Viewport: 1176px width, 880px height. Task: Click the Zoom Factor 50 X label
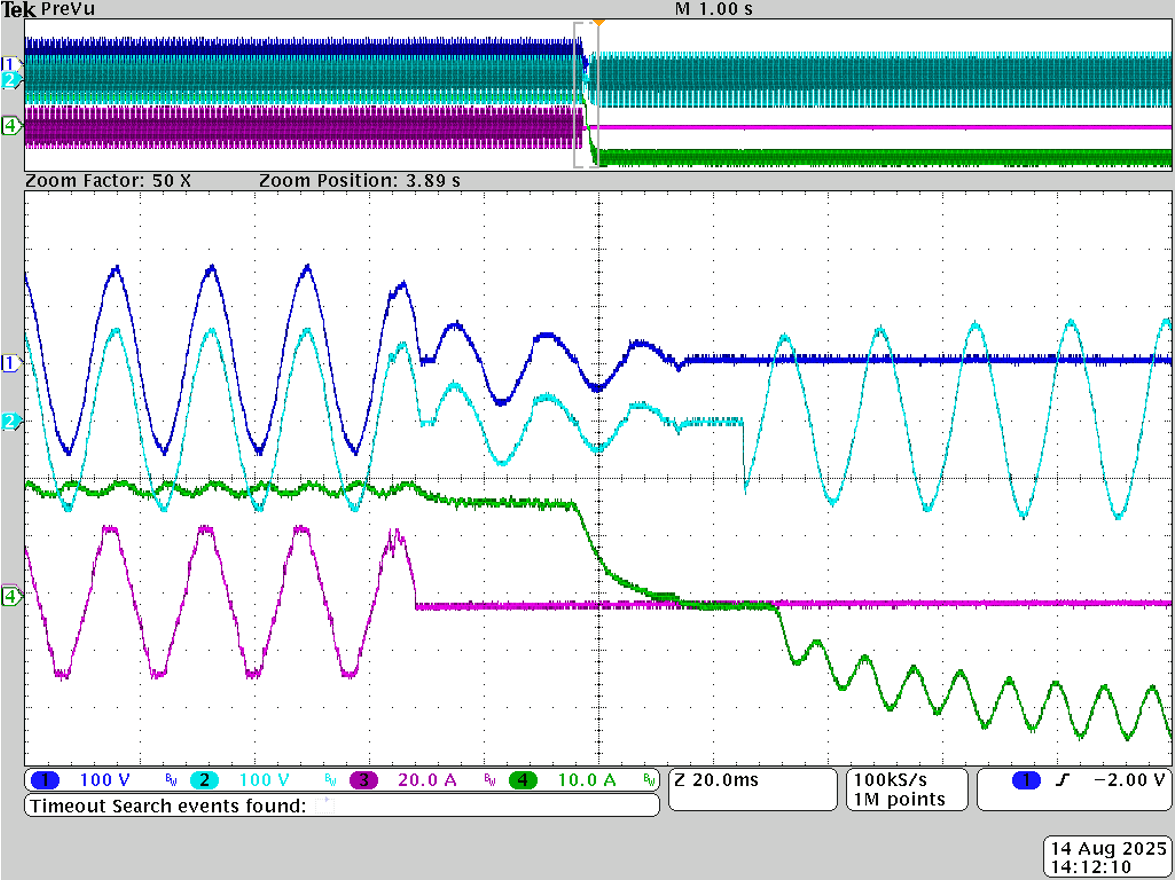point(108,181)
